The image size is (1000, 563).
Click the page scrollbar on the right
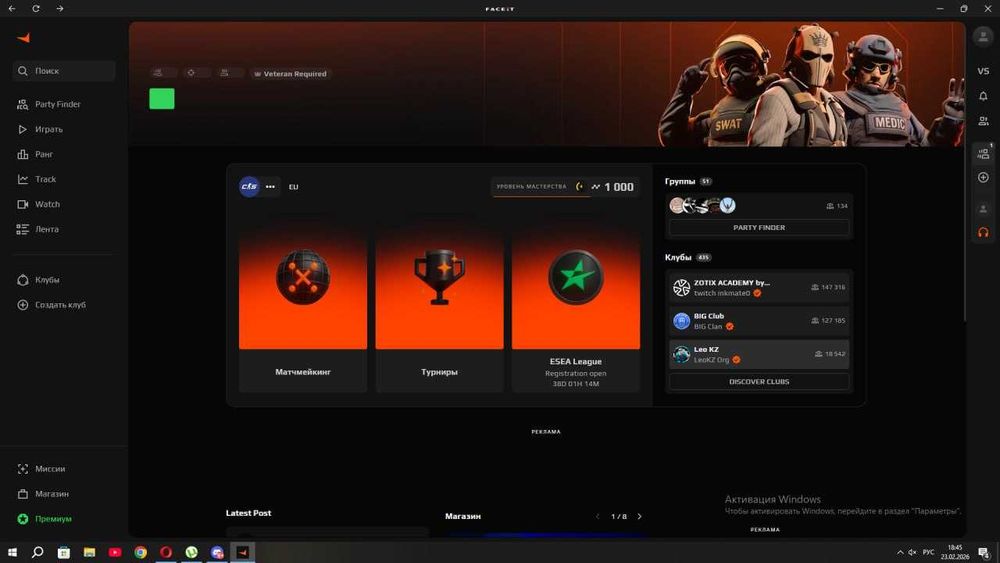[x=966, y=172]
